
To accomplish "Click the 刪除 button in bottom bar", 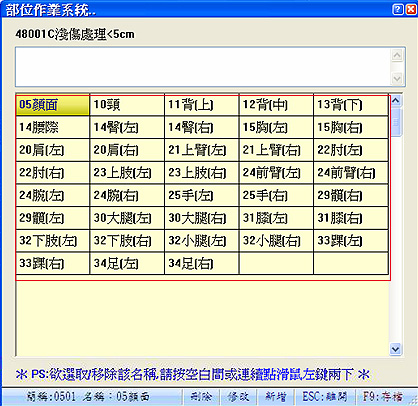I will coord(201,397).
